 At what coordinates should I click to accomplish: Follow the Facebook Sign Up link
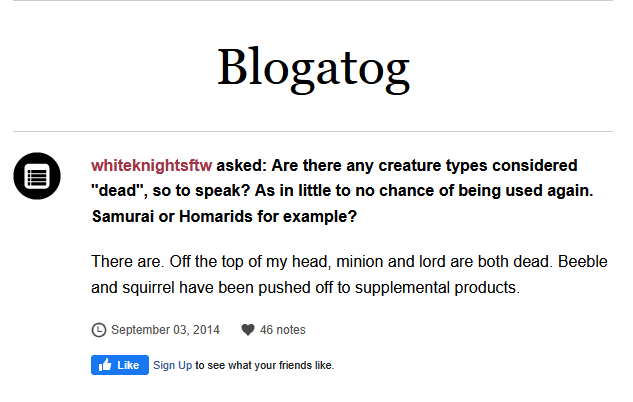172,365
